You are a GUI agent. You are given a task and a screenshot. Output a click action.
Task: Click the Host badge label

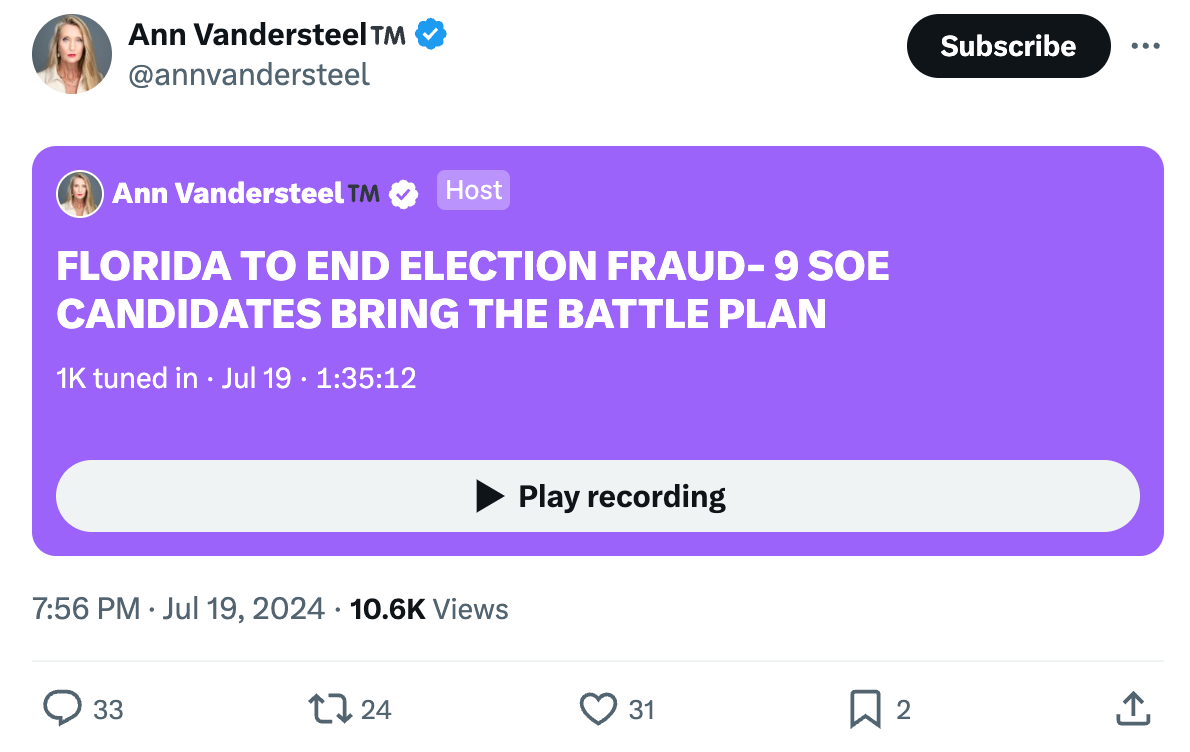(473, 190)
